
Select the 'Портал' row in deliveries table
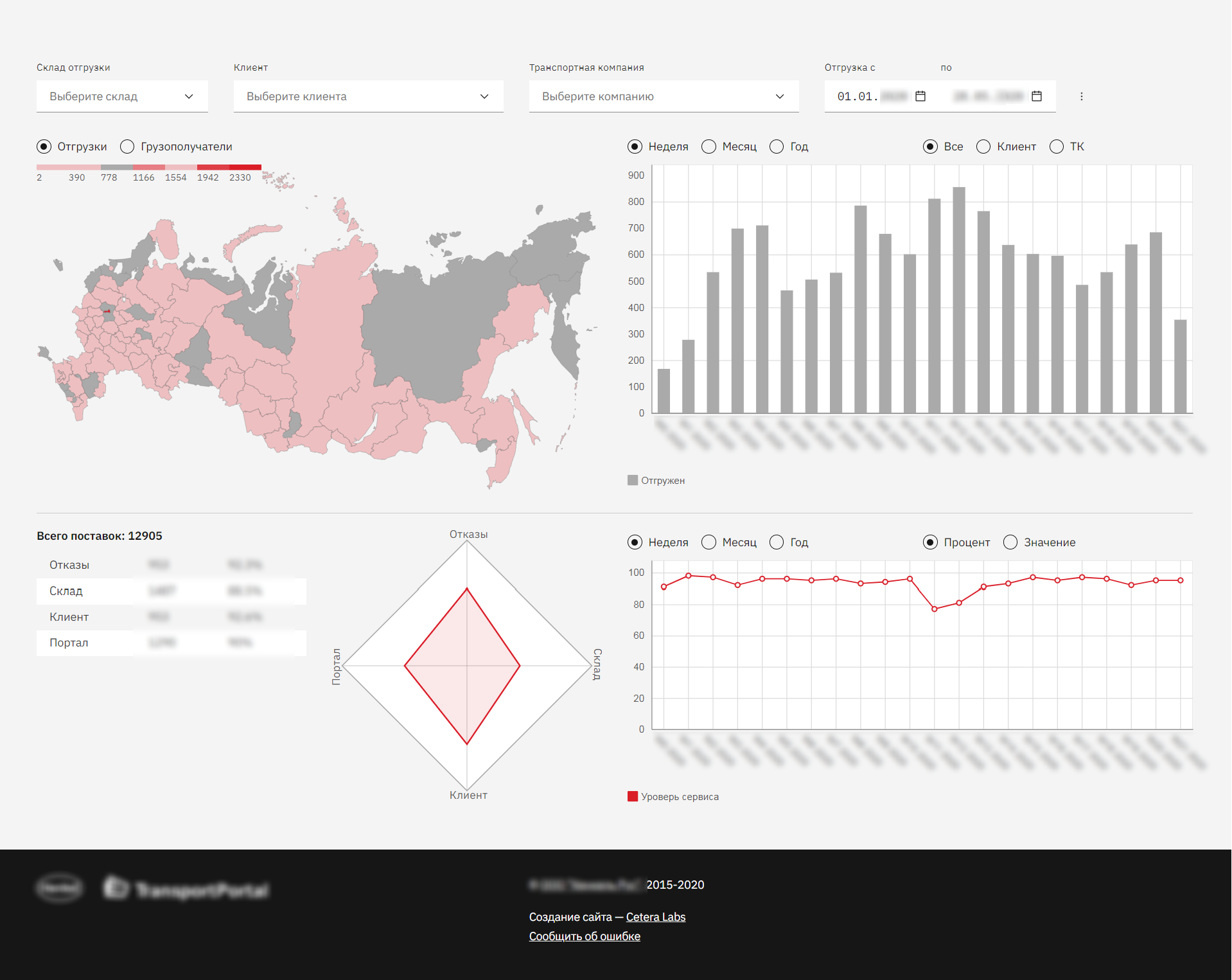(x=171, y=643)
